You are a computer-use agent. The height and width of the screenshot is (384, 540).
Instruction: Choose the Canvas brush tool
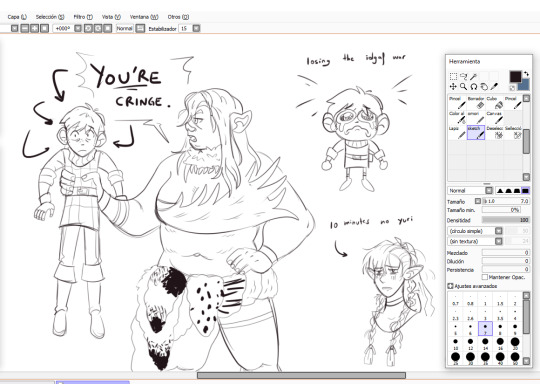point(495,118)
